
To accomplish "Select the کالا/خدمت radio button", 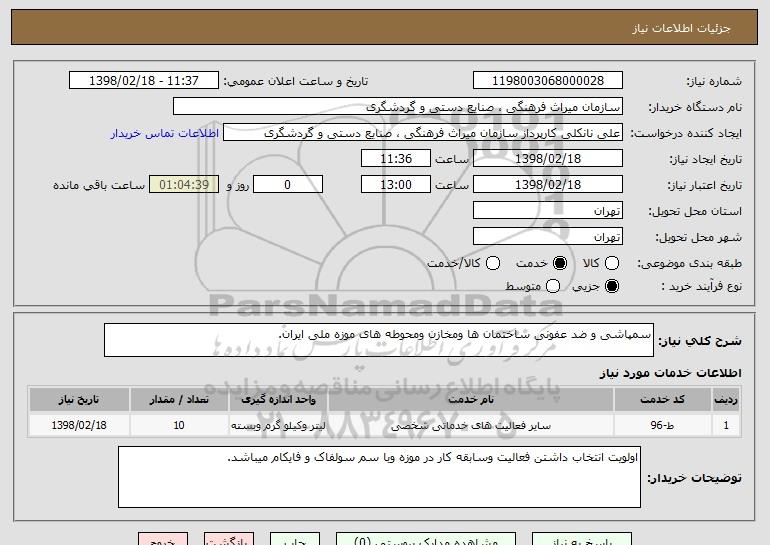I will [493, 263].
